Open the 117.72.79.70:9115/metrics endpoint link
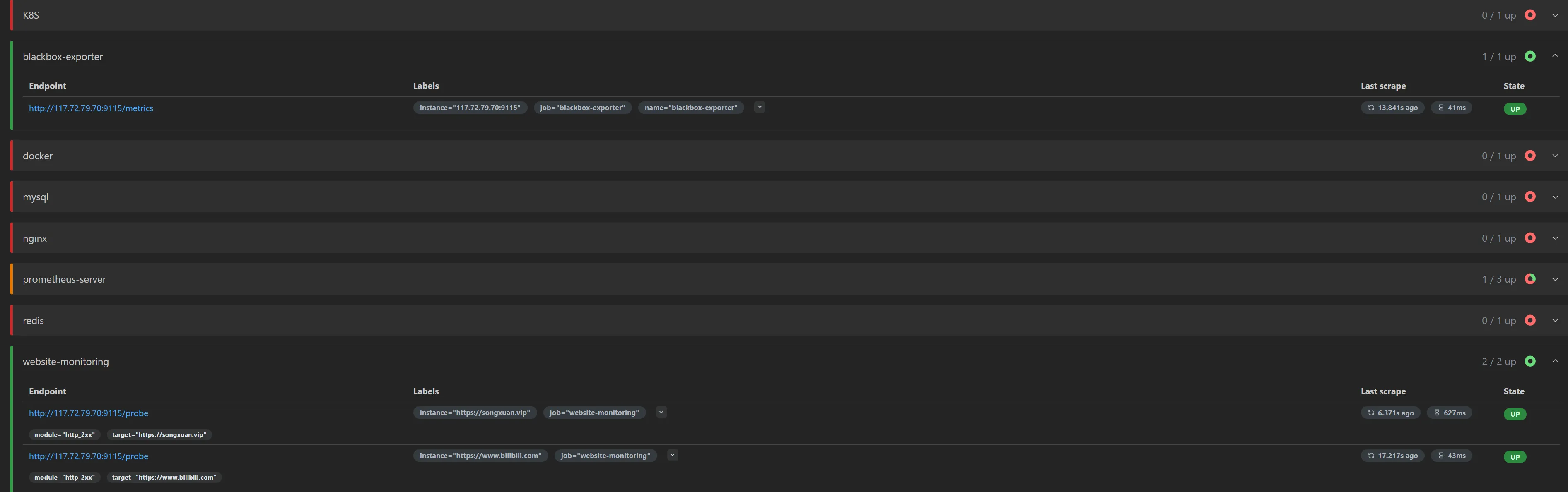 click(91, 108)
